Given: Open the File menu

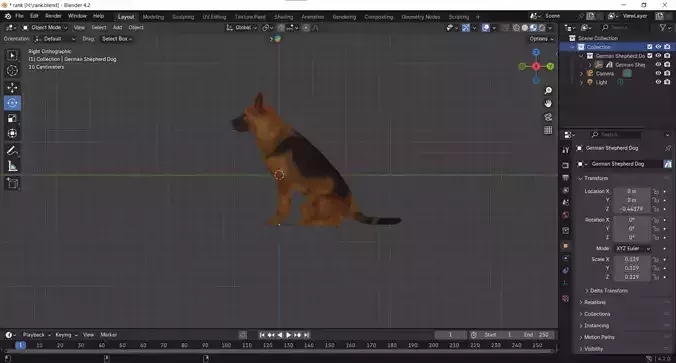Looking at the screenshot, I should click(x=19, y=16).
